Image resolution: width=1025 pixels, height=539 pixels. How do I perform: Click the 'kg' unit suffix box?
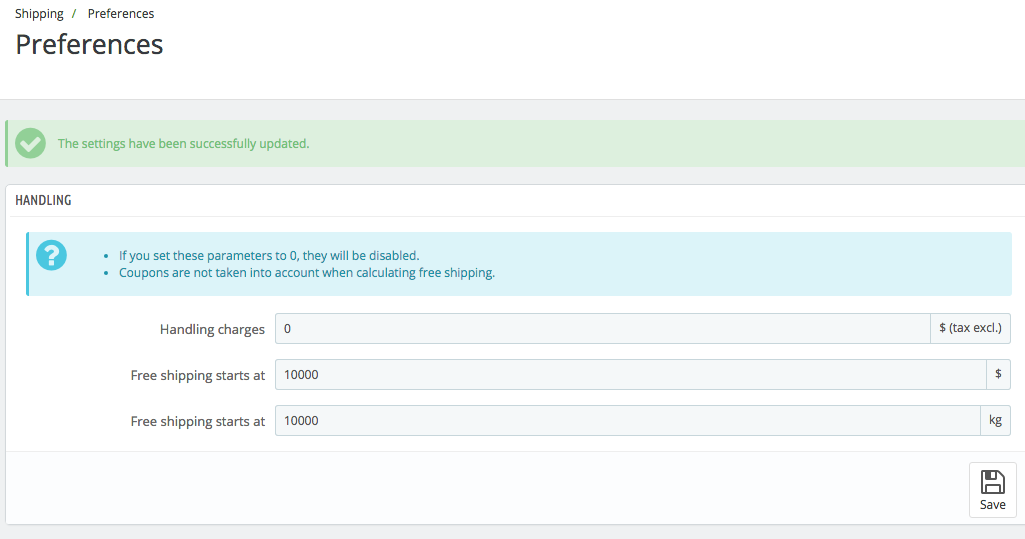(996, 420)
